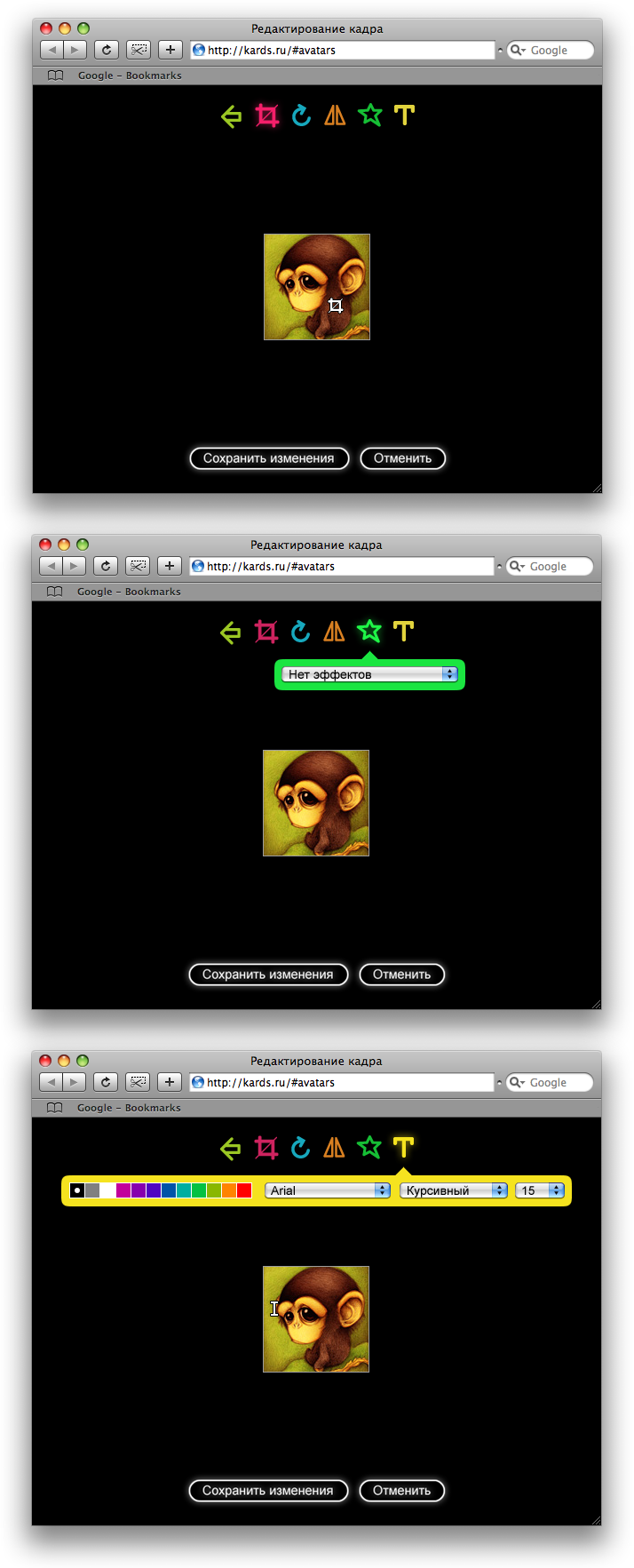Screen dimensions: 634x1568
Task: Pick the magenta color swatch
Action: [x=123, y=1190]
